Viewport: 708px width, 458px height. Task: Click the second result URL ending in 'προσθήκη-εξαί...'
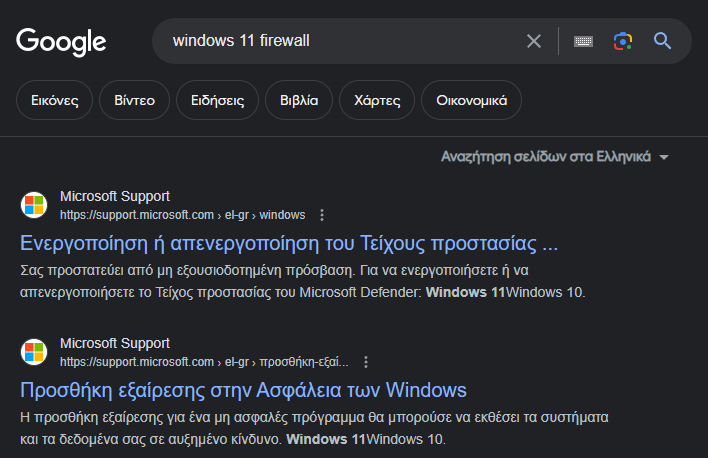coord(204,362)
